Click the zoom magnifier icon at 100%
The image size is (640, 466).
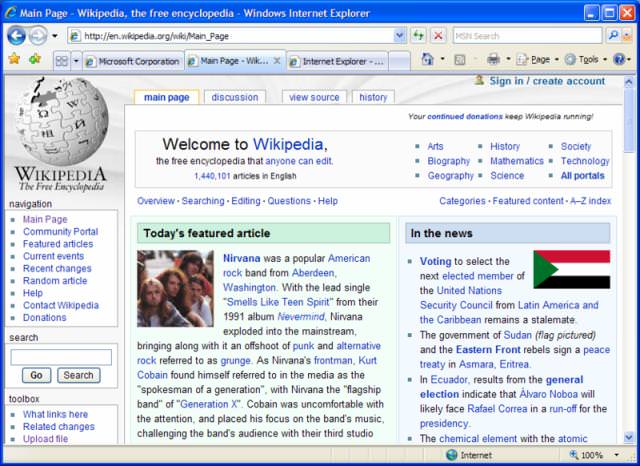[x=574, y=455]
